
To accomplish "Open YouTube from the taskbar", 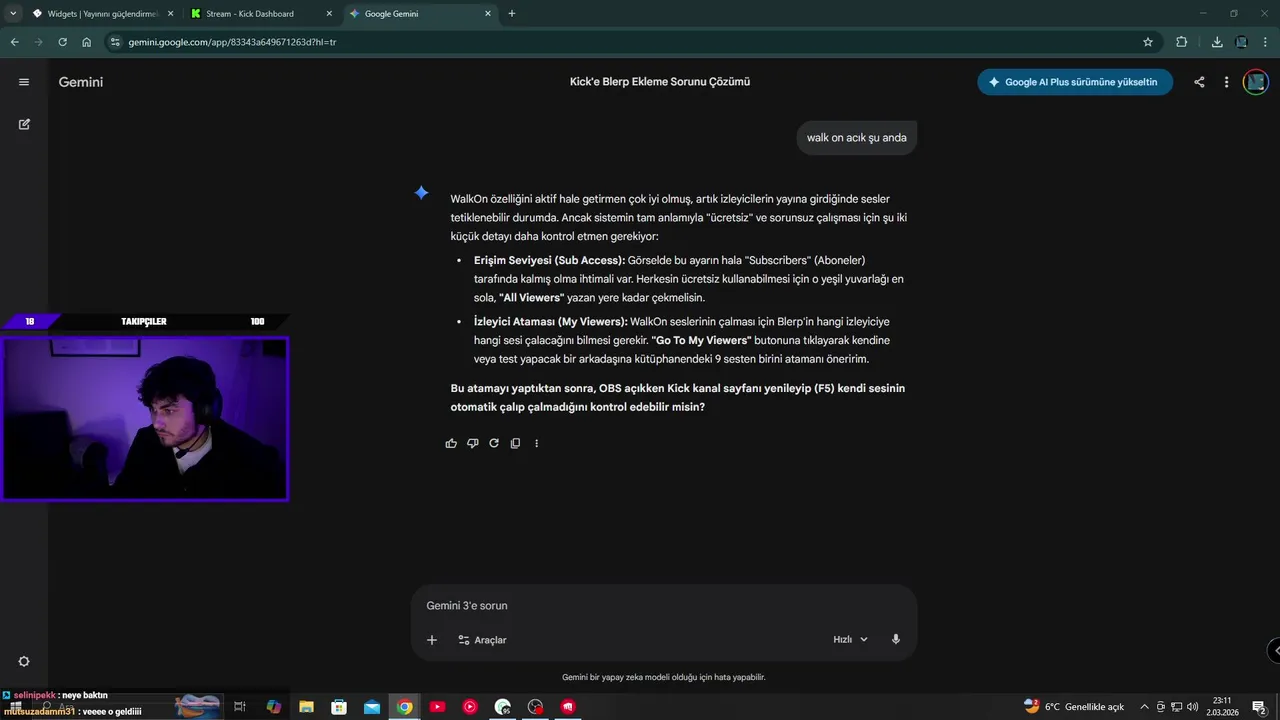I will tap(437, 707).
